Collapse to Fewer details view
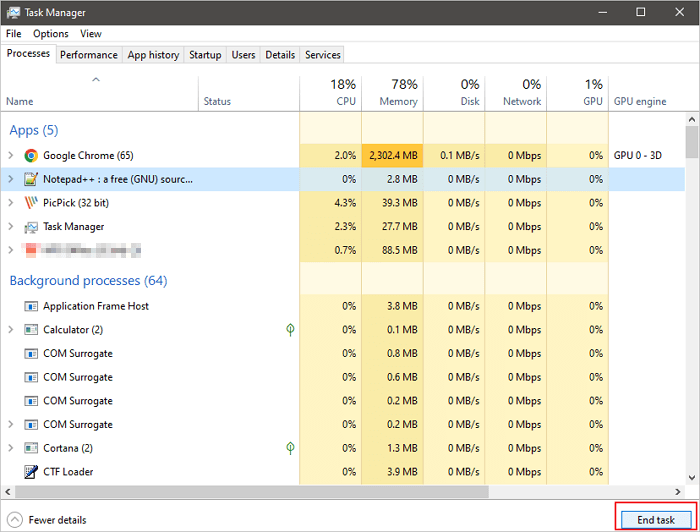The width and height of the screenshot is (700, 532). (x=48, y=520)
